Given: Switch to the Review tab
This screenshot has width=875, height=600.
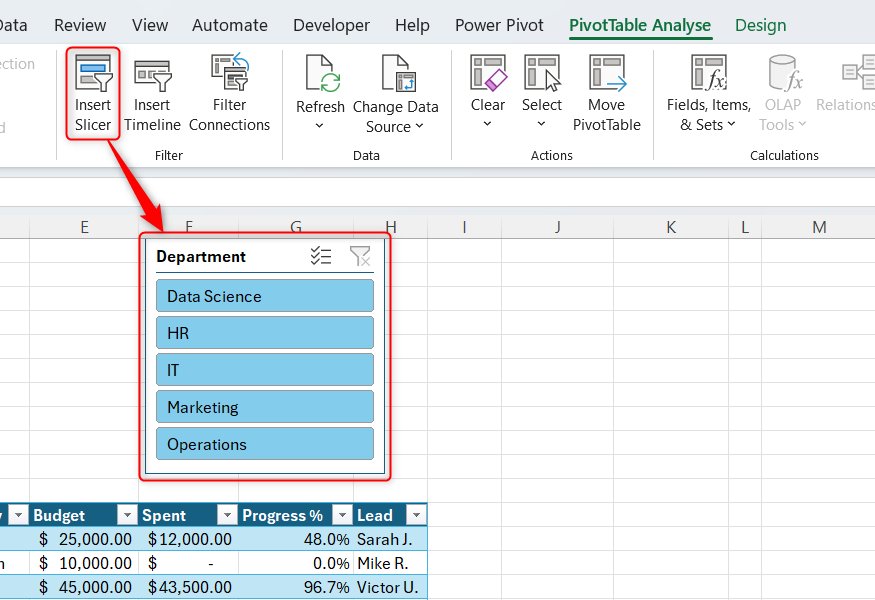Looking at the screenshot, I should (80, 25).
